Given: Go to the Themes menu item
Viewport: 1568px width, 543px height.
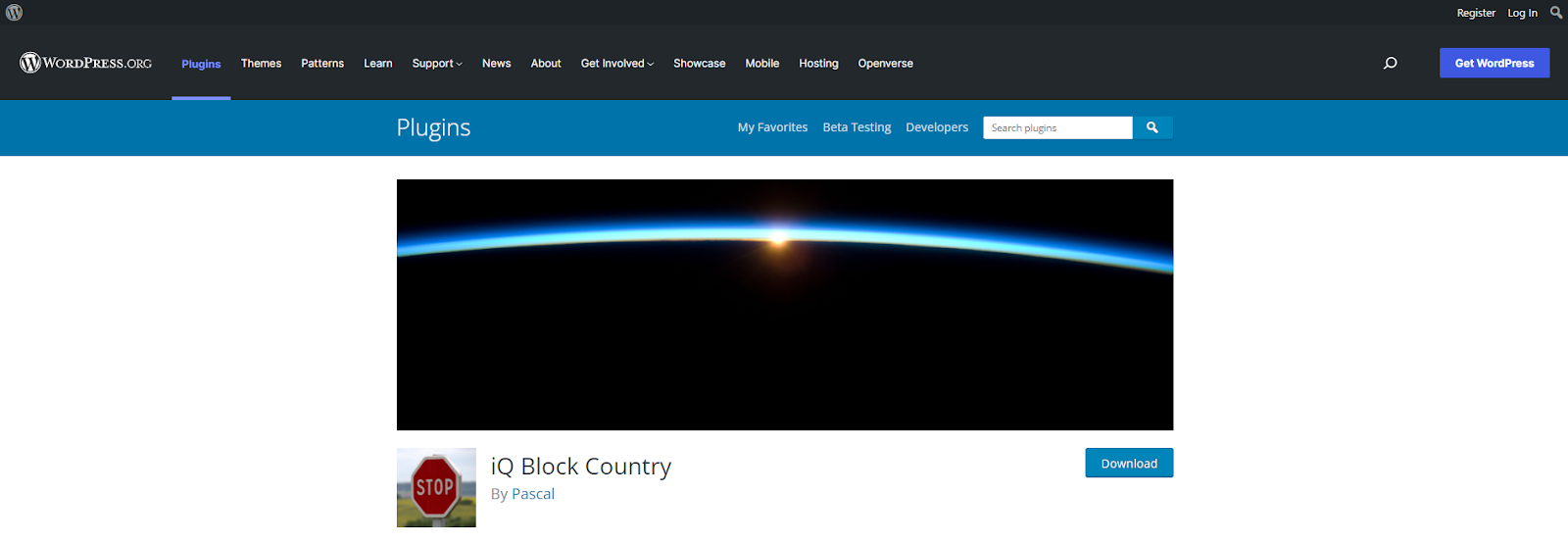Looking at the screenshot, I should point(261,64).
